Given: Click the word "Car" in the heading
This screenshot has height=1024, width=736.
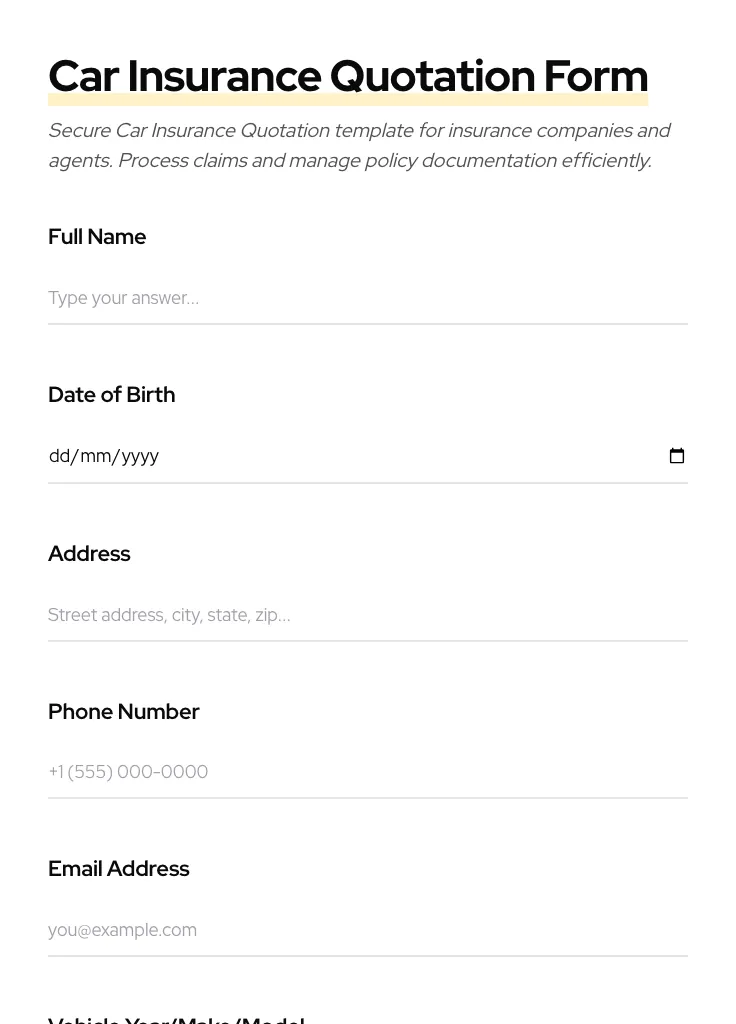Looking at the screenshot, I should (83, 77).
